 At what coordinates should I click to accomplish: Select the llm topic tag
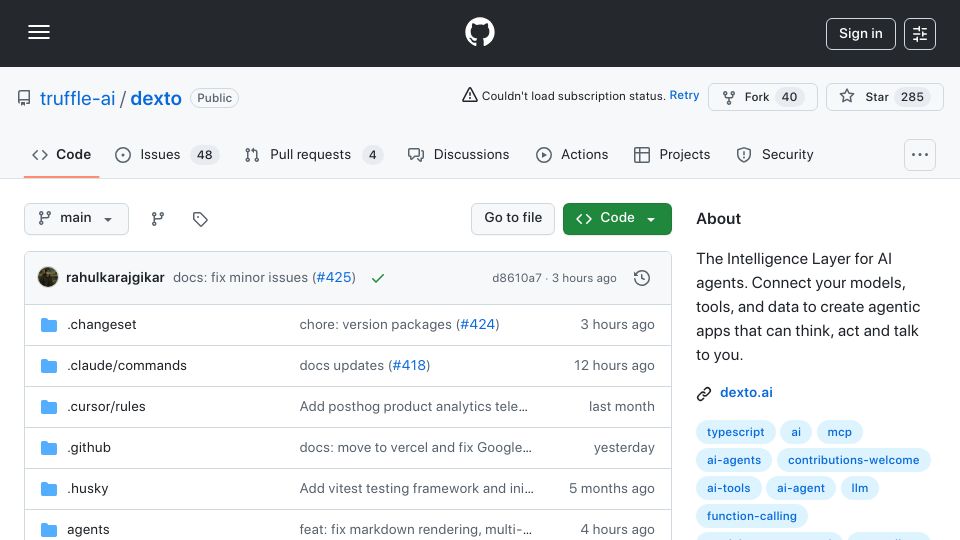coord(860,489)
